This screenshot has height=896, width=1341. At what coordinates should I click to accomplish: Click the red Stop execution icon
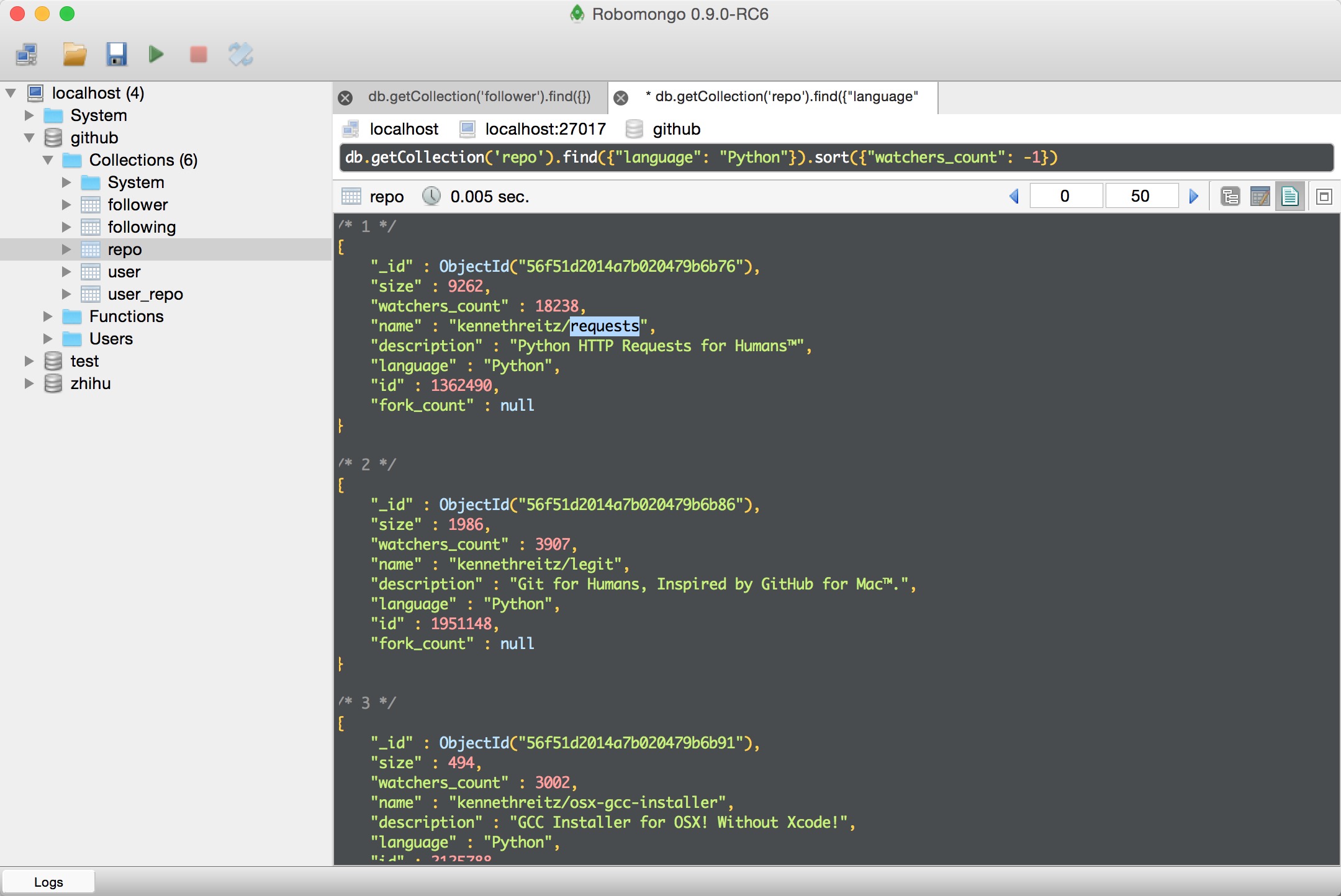click(x=198, y=55)
